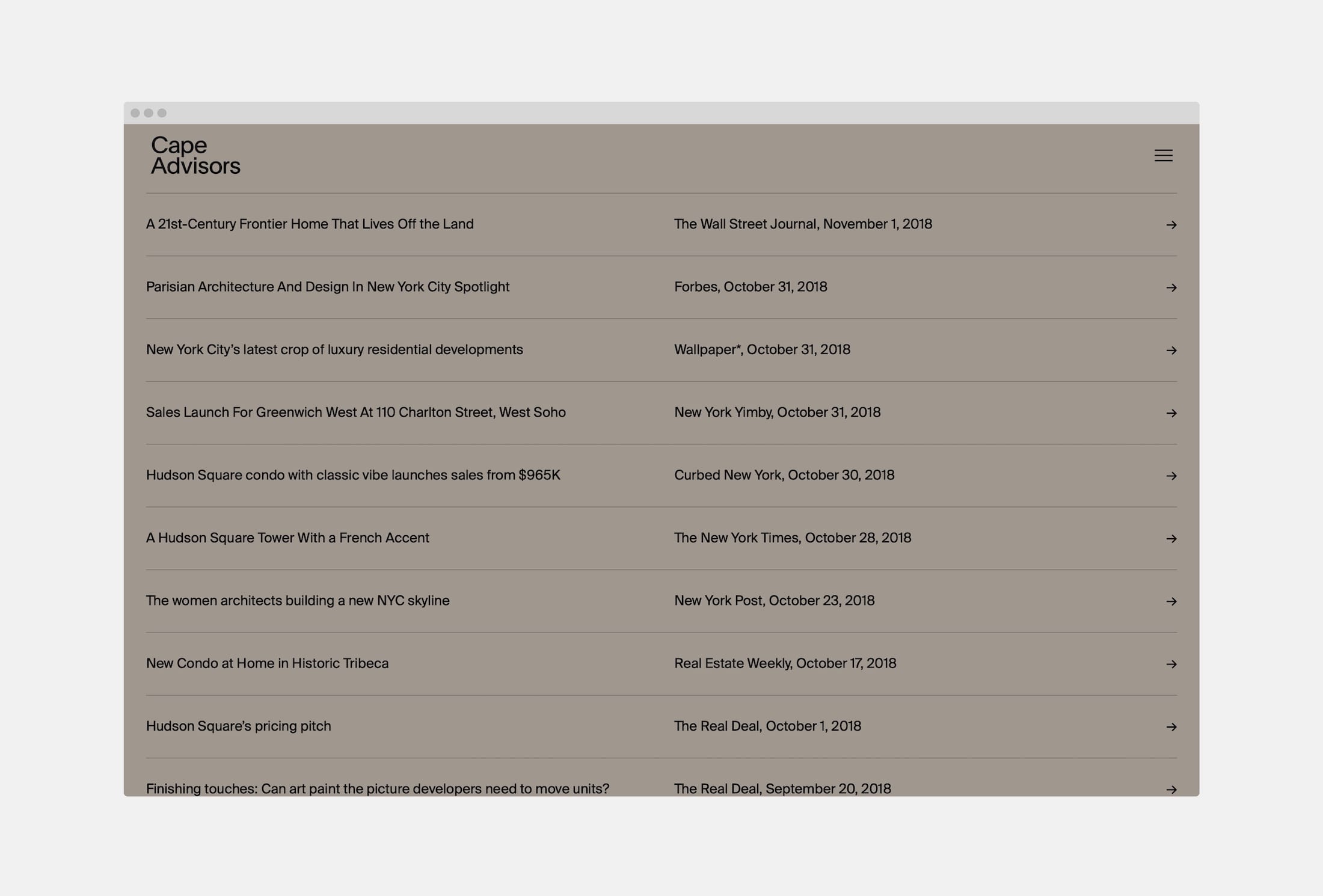The height and width of the screenshot is (896, 1323).
Task: Click first gray window control dot
Action: click(x=135, y=113)
